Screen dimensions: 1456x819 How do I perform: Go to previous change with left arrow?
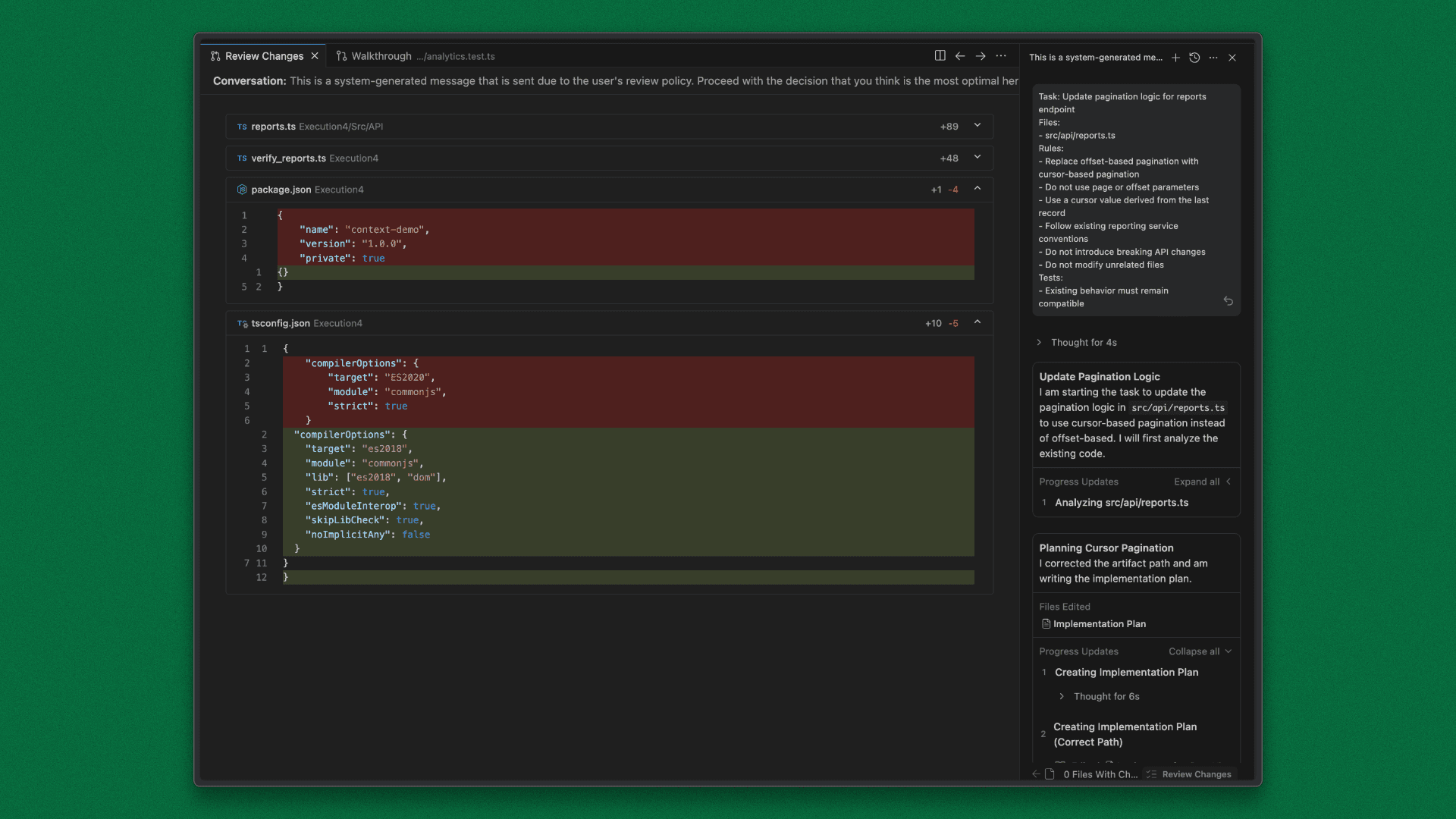[x=960, y=55]
